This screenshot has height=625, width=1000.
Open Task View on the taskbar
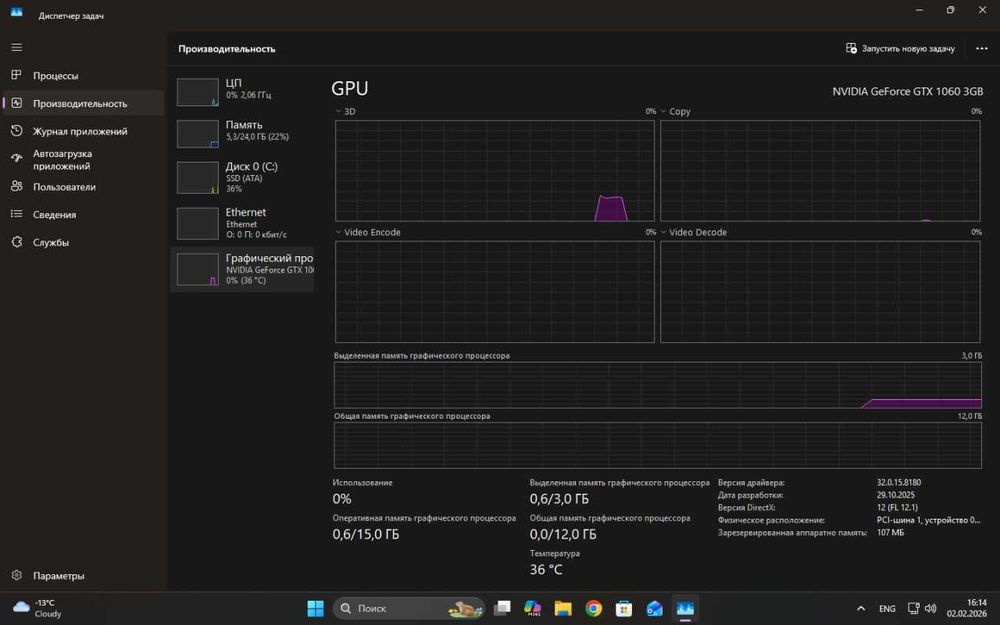click(x=502, y=608)
